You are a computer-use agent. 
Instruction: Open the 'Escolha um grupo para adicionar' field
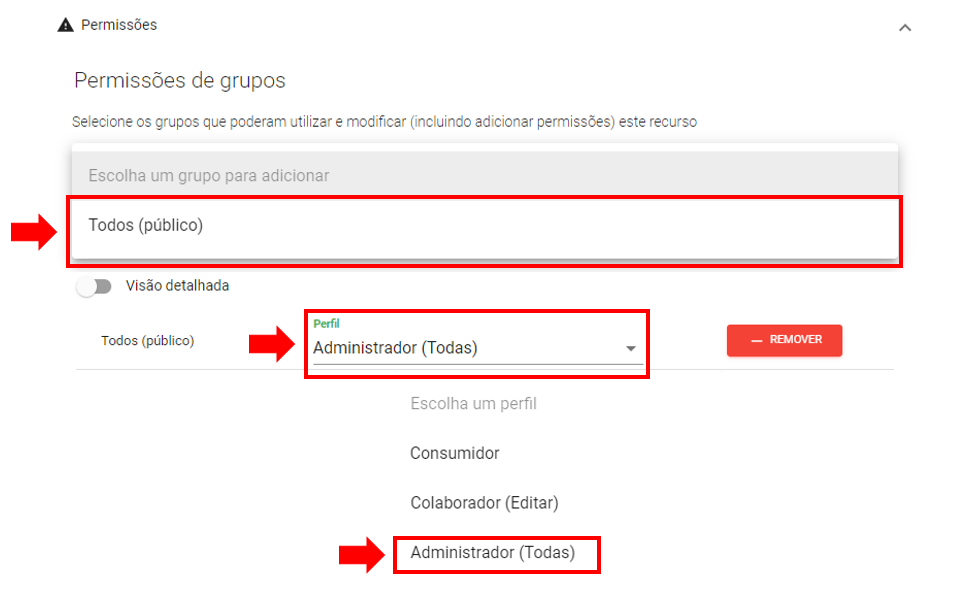click(484, 175)
